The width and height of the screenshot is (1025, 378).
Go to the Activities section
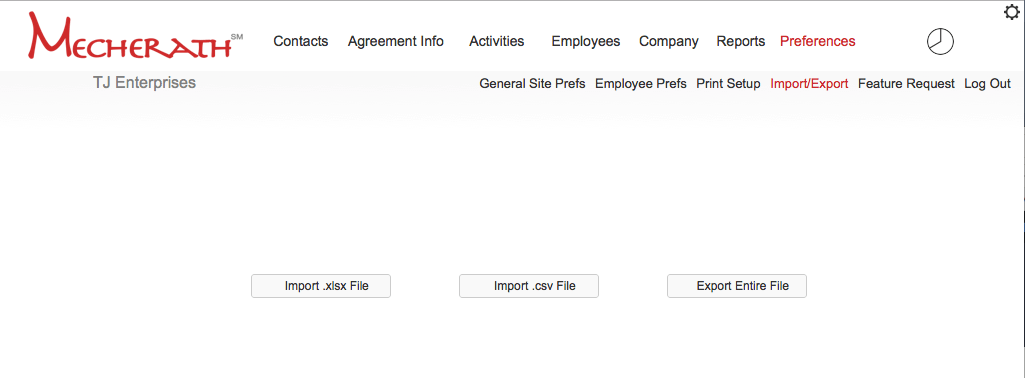(x=496, y=41)
